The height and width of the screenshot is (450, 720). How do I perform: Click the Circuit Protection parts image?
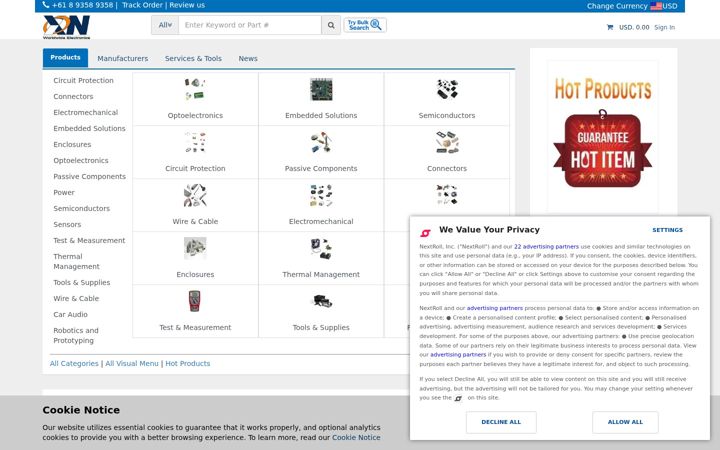(195, 142)
